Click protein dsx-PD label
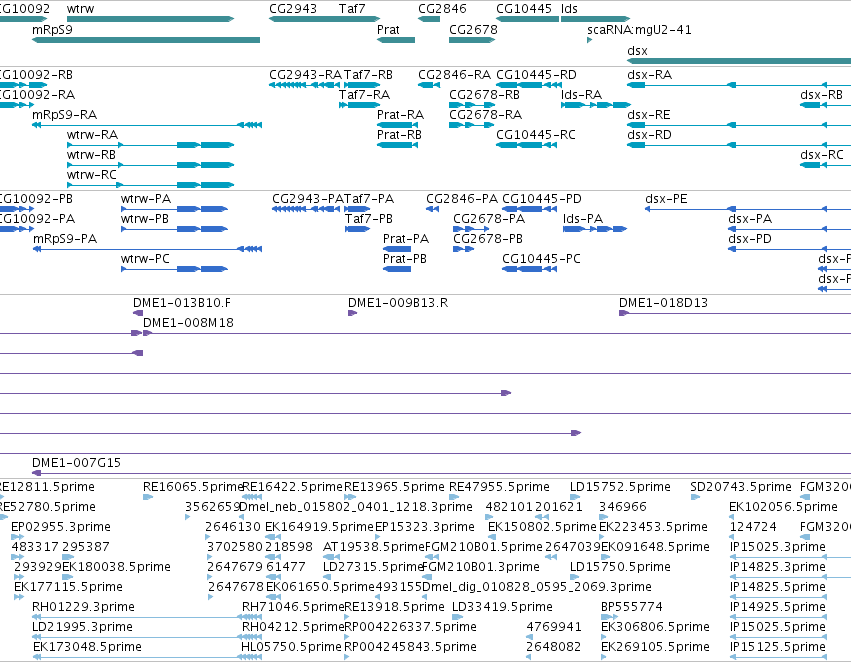This screenshot has width=851, height=662. 750,239
